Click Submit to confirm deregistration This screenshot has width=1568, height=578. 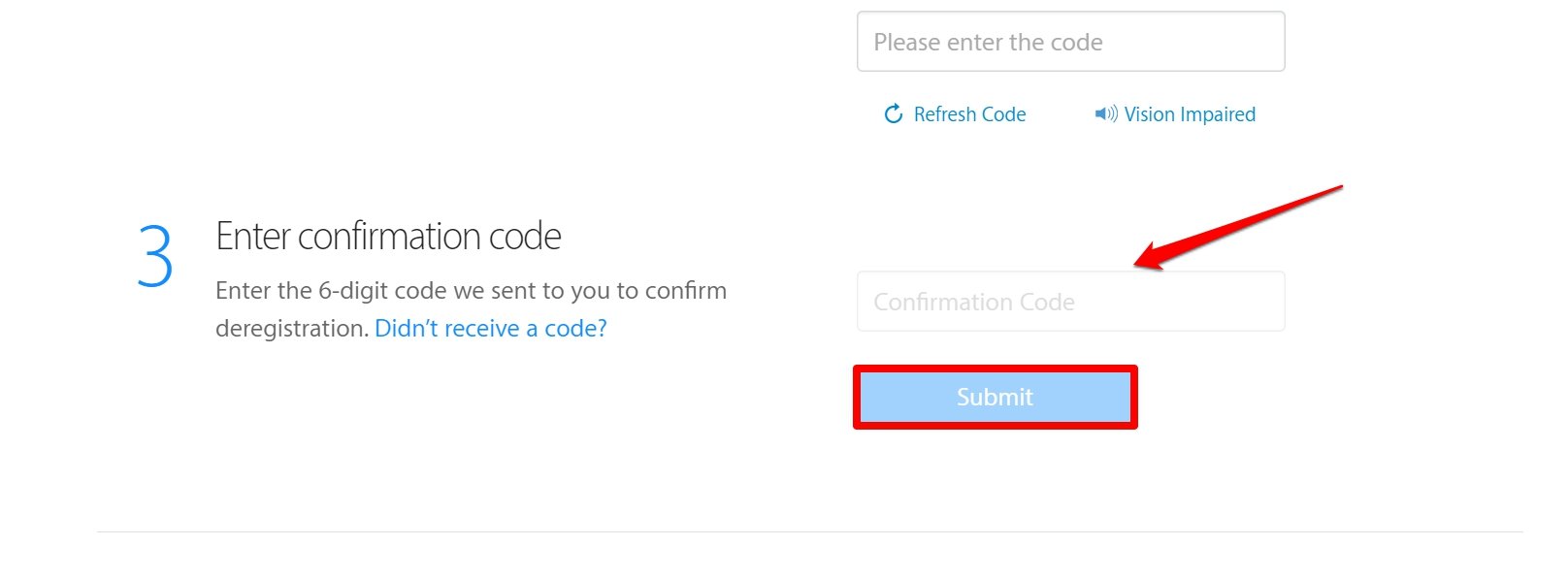[x=995, y=396]
